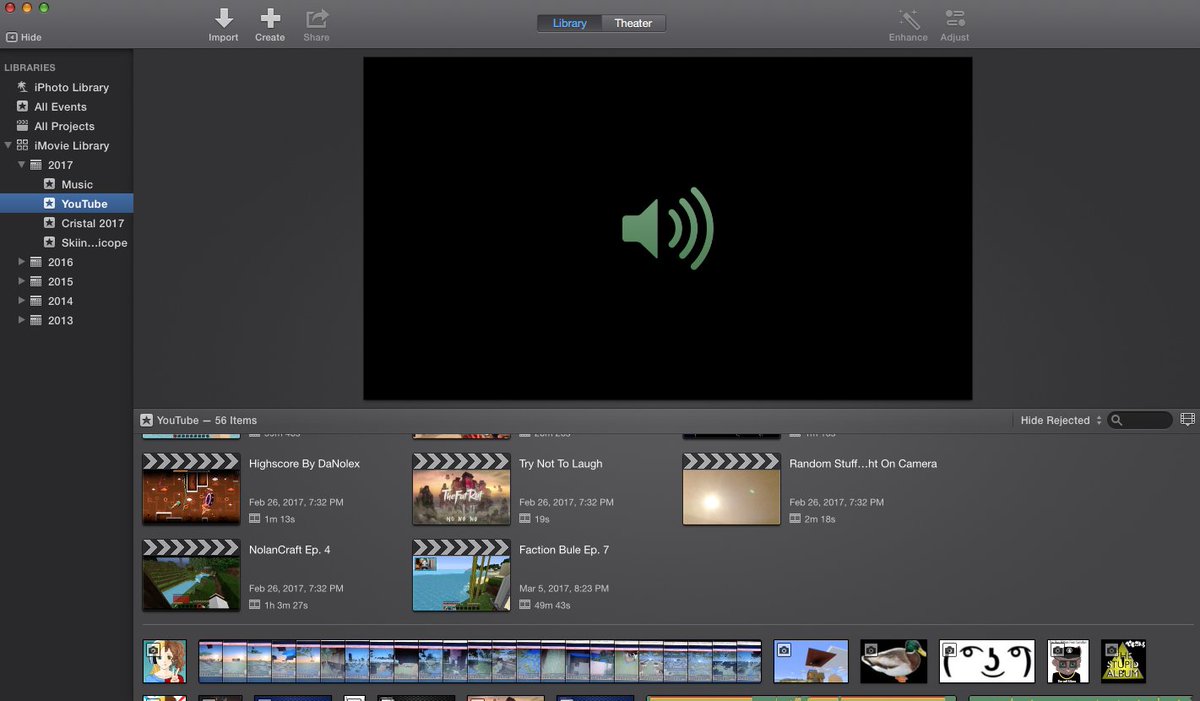The height and width of the screenshot is (701, 1200).
Task: Click the 1h 3m 27s duration
Action: click(286, 605)
